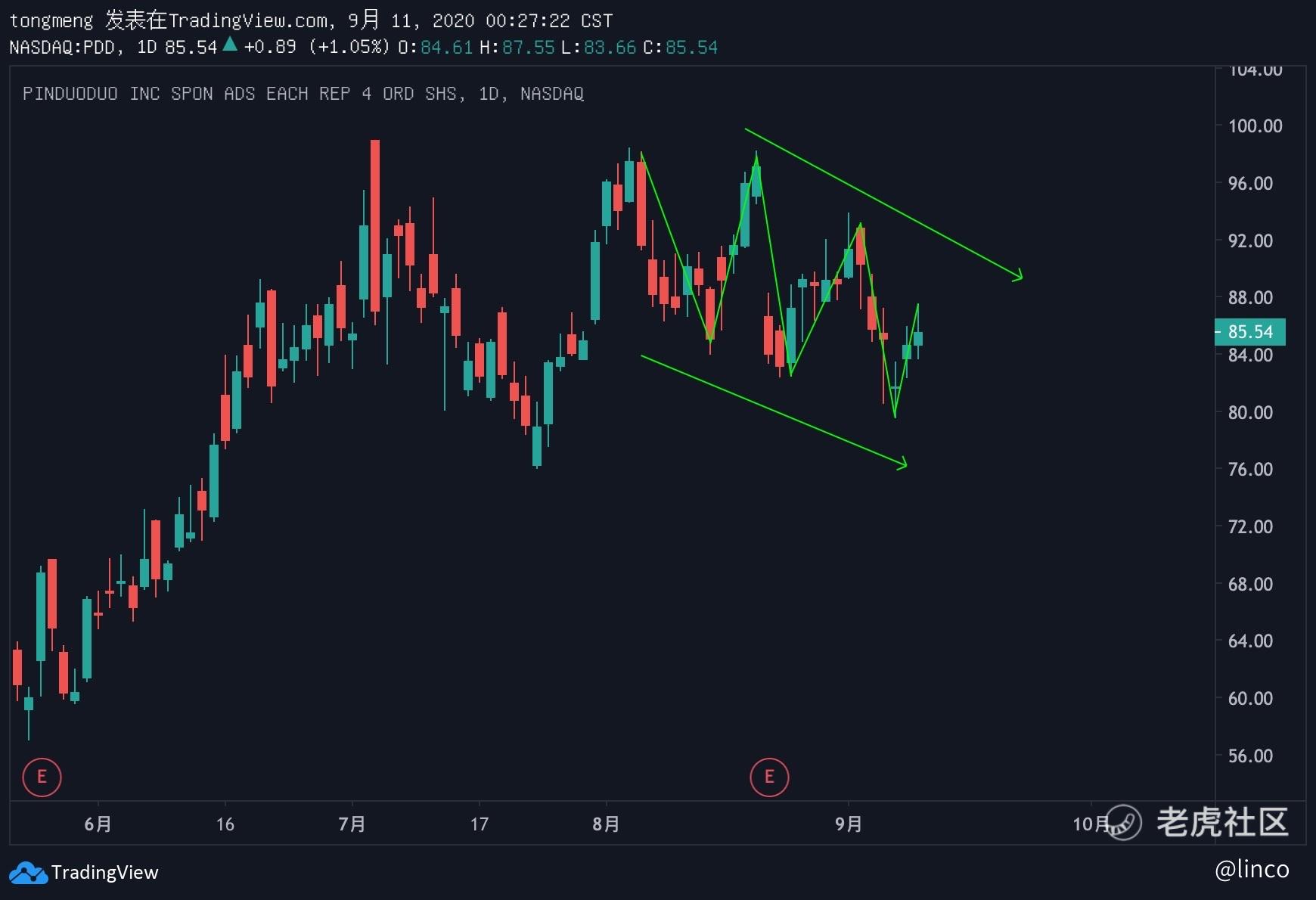Viewport: 1316px width, 900px height.
Task: Click the 7月 date axis label
Action: 352,824
